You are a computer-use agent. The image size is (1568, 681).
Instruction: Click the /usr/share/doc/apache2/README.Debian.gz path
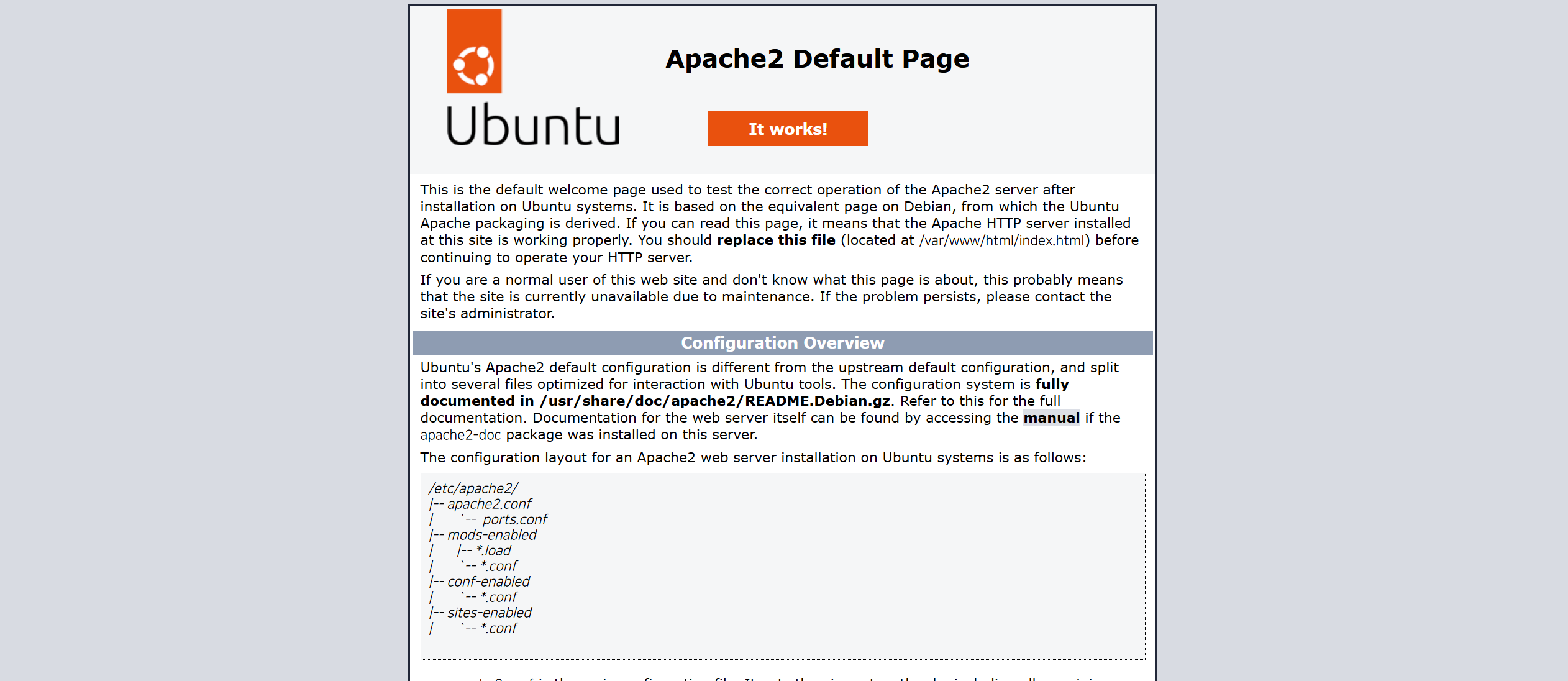715,401
